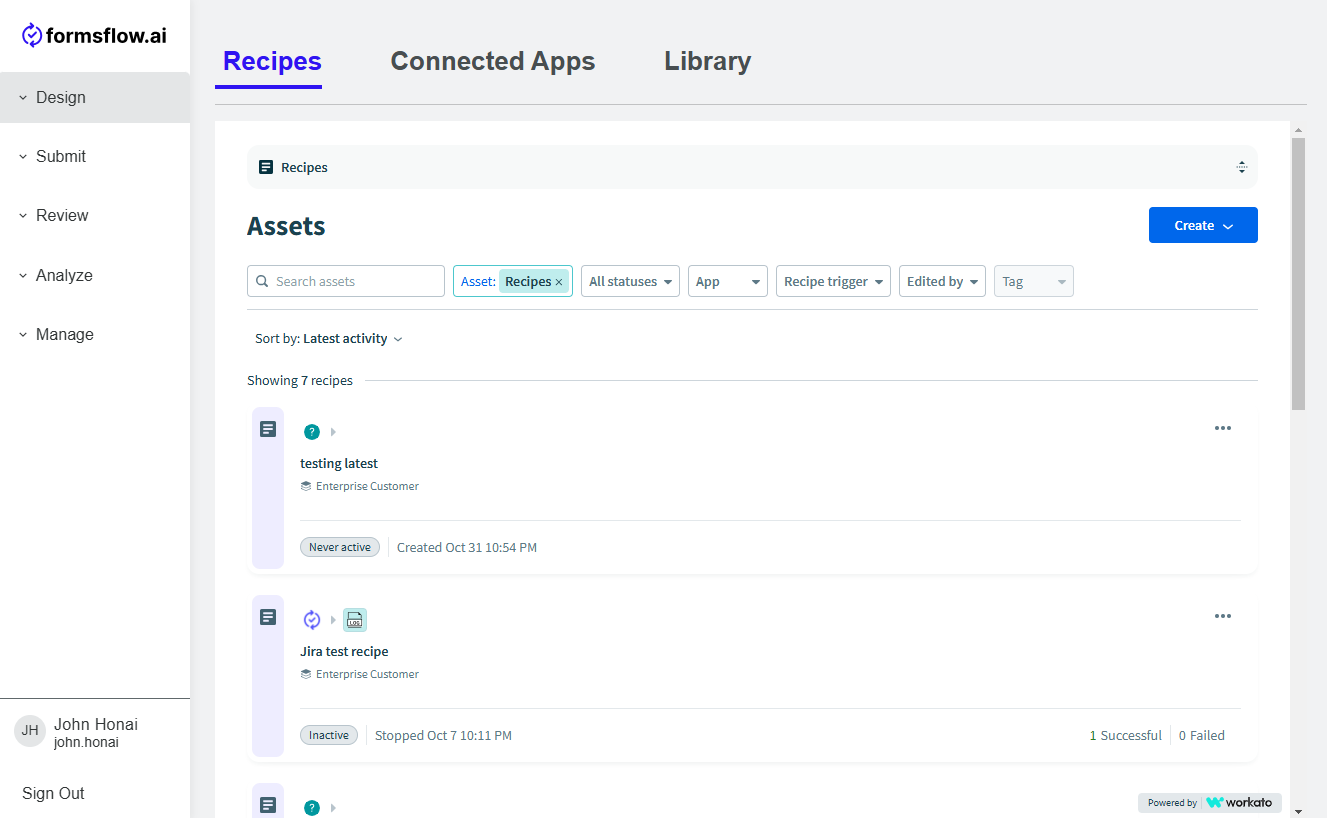
Task: Open the Create button dropdown
Action: click(1203, 225)
